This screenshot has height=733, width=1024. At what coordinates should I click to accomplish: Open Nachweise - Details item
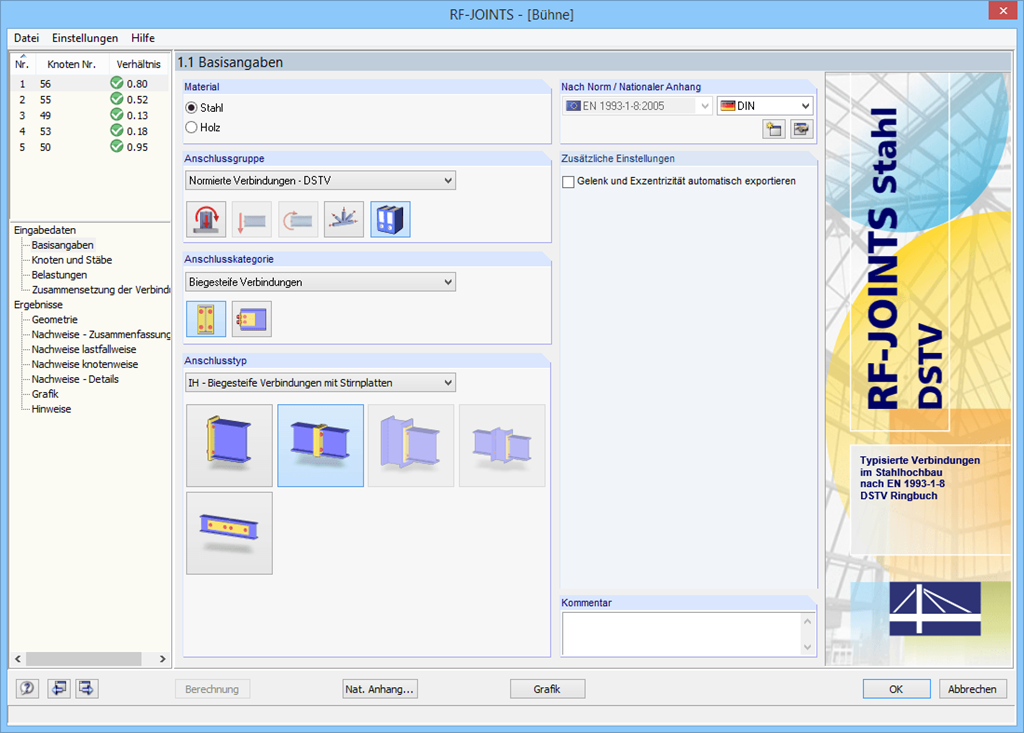coord(75,379)
